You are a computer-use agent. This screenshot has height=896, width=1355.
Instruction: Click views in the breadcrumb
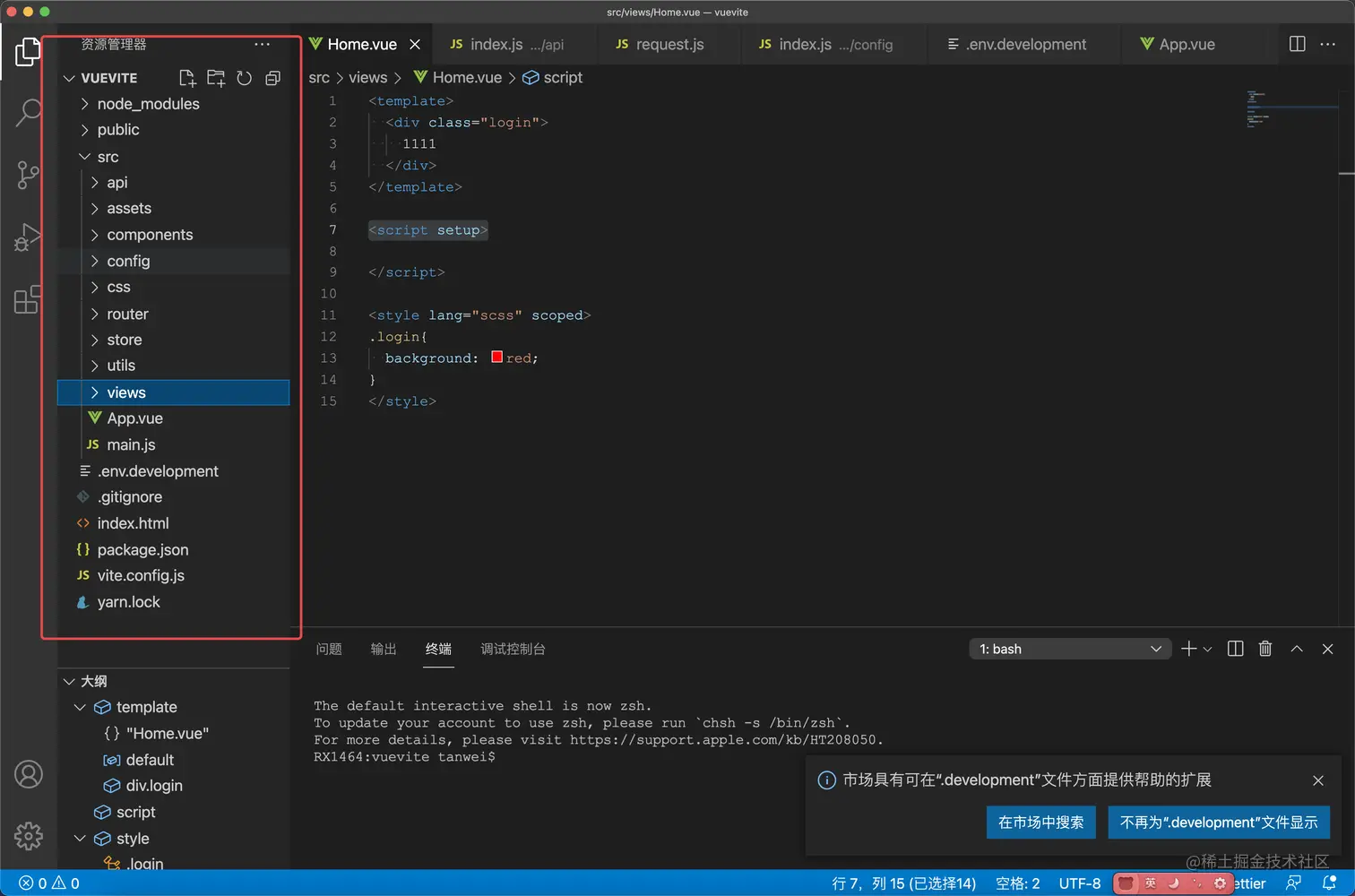(368, 78)
